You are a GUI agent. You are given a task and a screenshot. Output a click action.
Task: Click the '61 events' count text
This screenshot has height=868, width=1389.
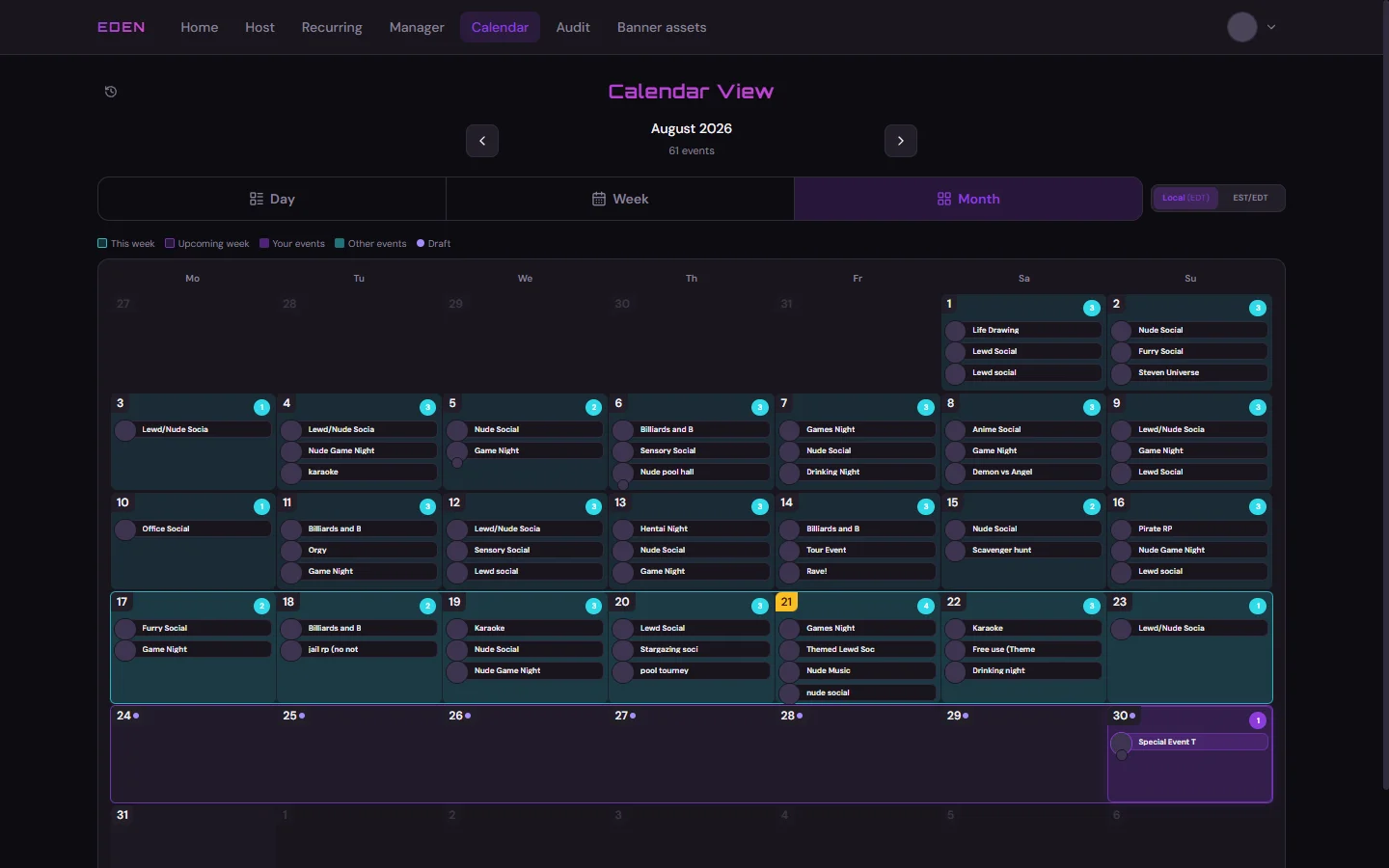[692, 151]
